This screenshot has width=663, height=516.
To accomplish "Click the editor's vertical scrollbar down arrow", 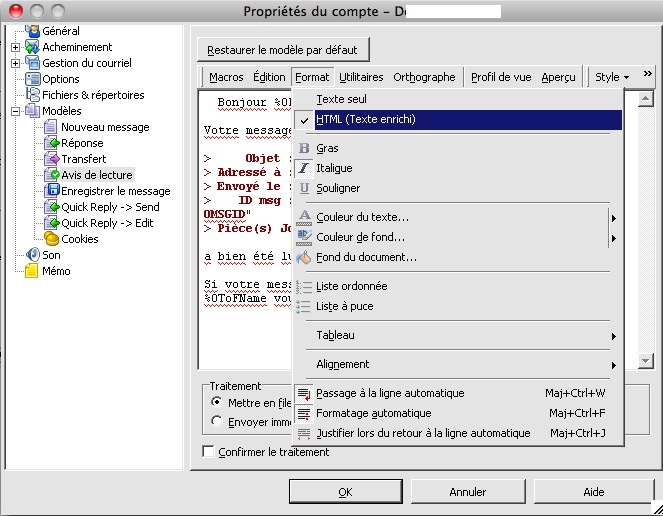I will (x=645, y=361).
